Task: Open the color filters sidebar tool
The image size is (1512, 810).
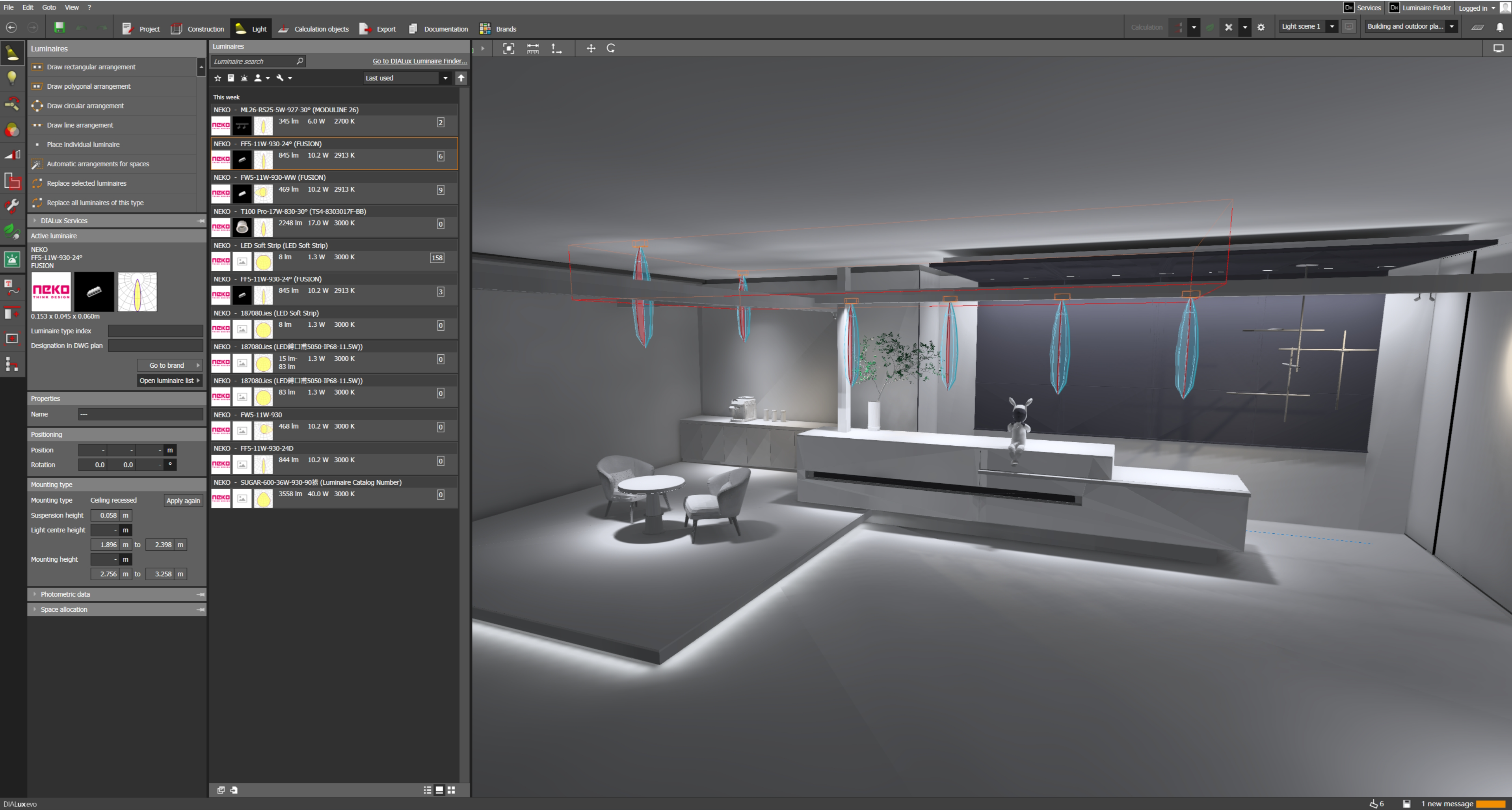Action: pyautogui.click(x=12, y=130)
